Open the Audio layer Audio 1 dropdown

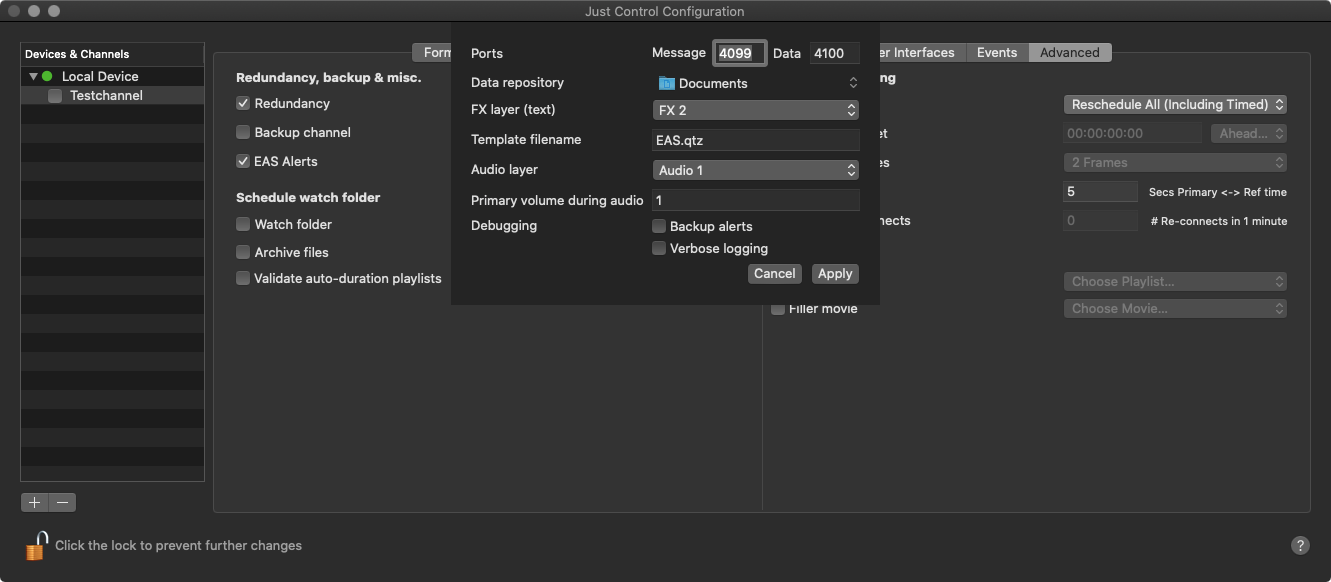pyautogui.click(x=756, y=170)
